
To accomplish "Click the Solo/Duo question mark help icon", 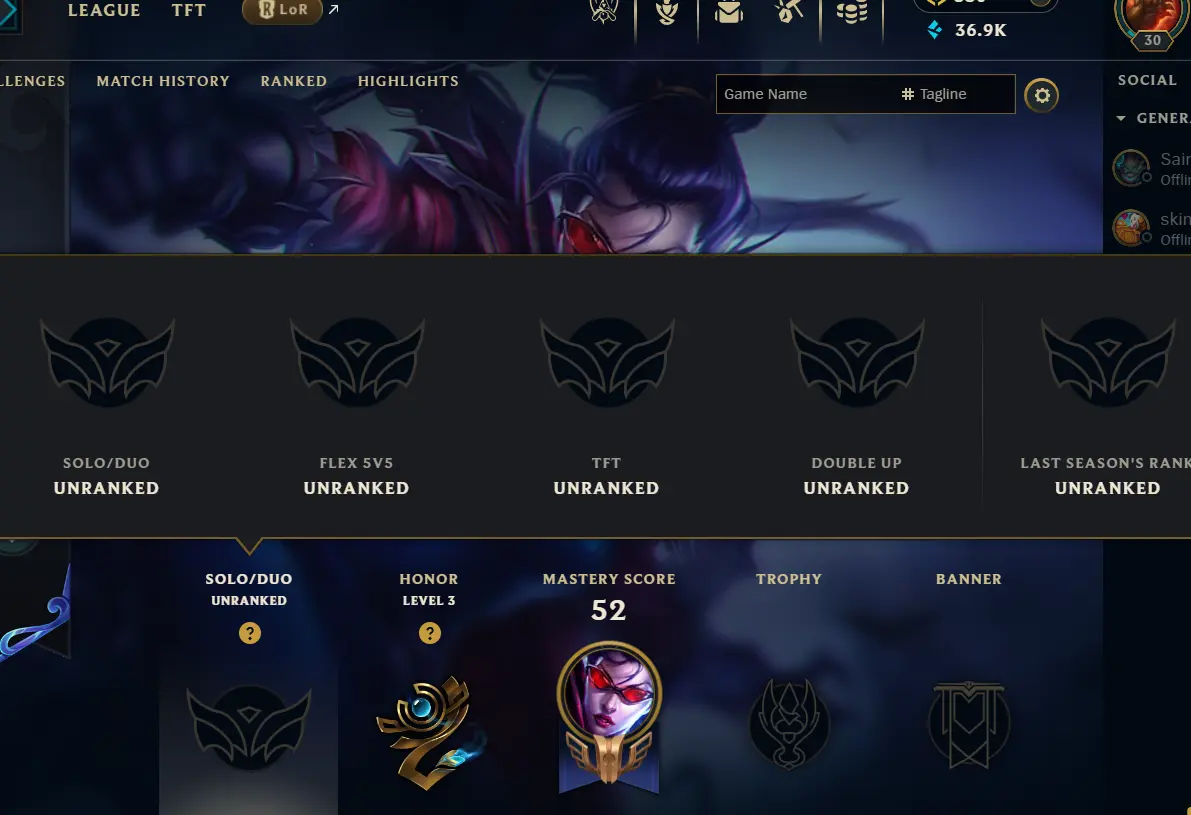I will (x=250, y=633).
